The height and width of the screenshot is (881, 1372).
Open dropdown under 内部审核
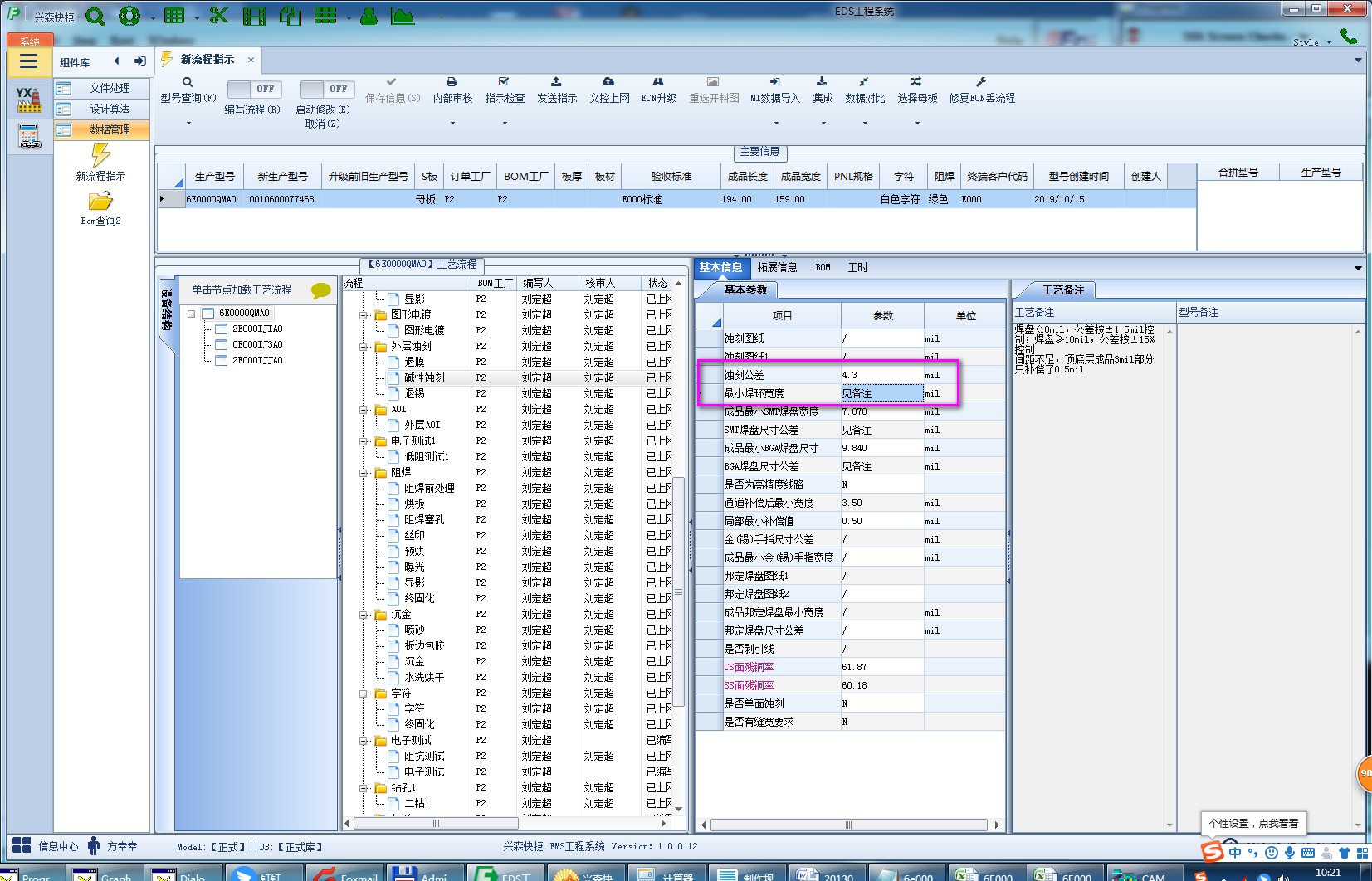[452, 124]
